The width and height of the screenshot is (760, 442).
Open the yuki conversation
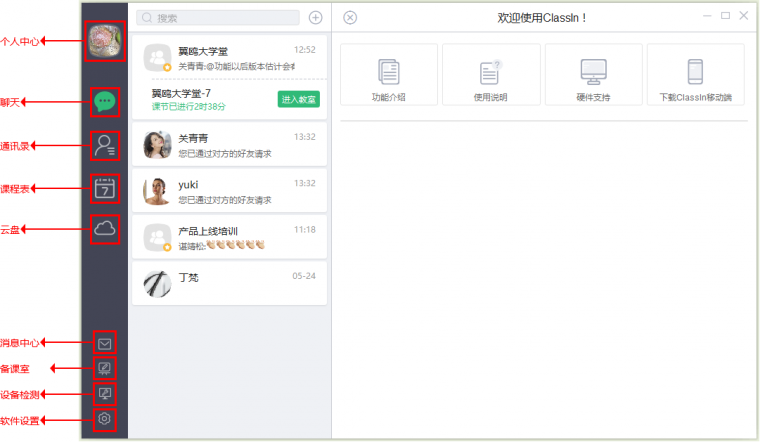coord(229,191)
